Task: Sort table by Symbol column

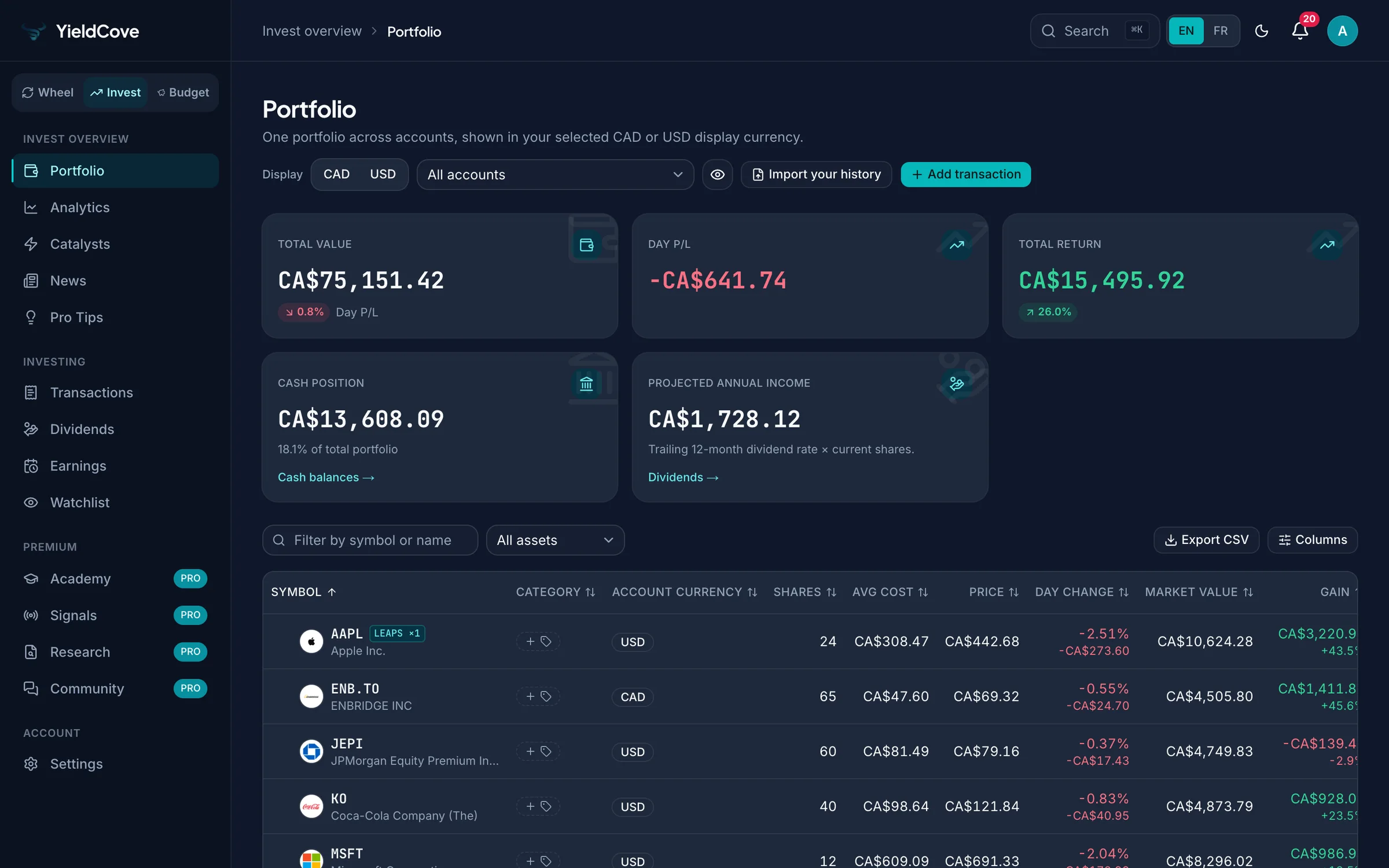Action: click(x=303, y=592)
